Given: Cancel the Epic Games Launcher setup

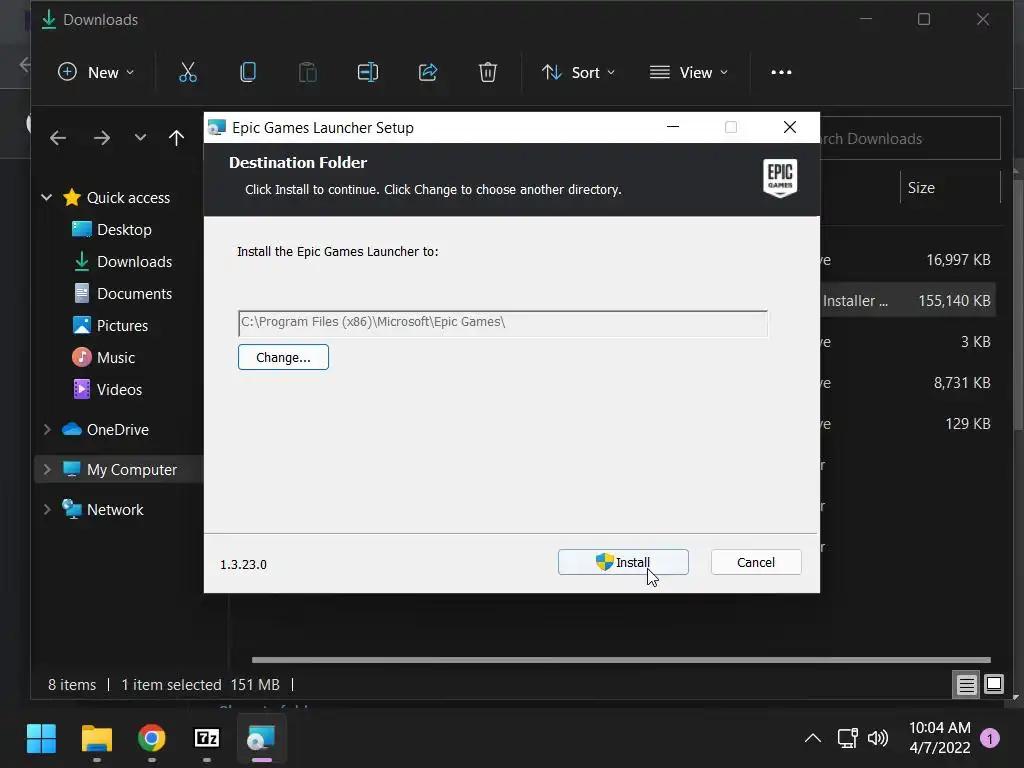Looking at the screenshot, I should [x=756, y=562].
